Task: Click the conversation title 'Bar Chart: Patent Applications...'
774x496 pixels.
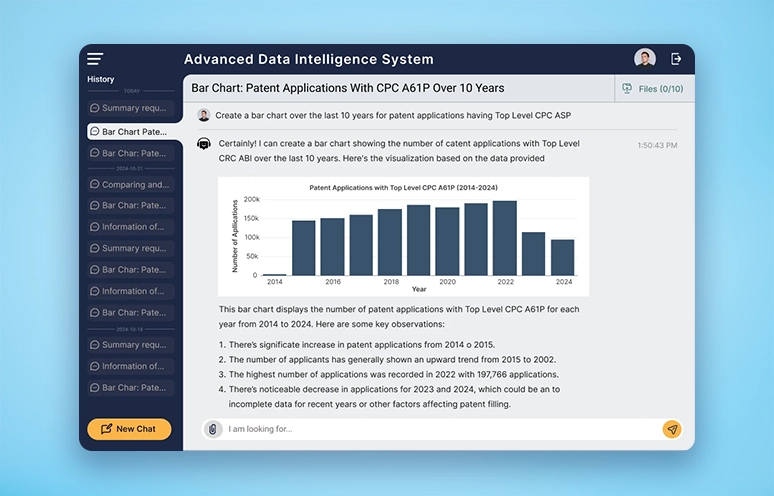Action: coord(348,88)
